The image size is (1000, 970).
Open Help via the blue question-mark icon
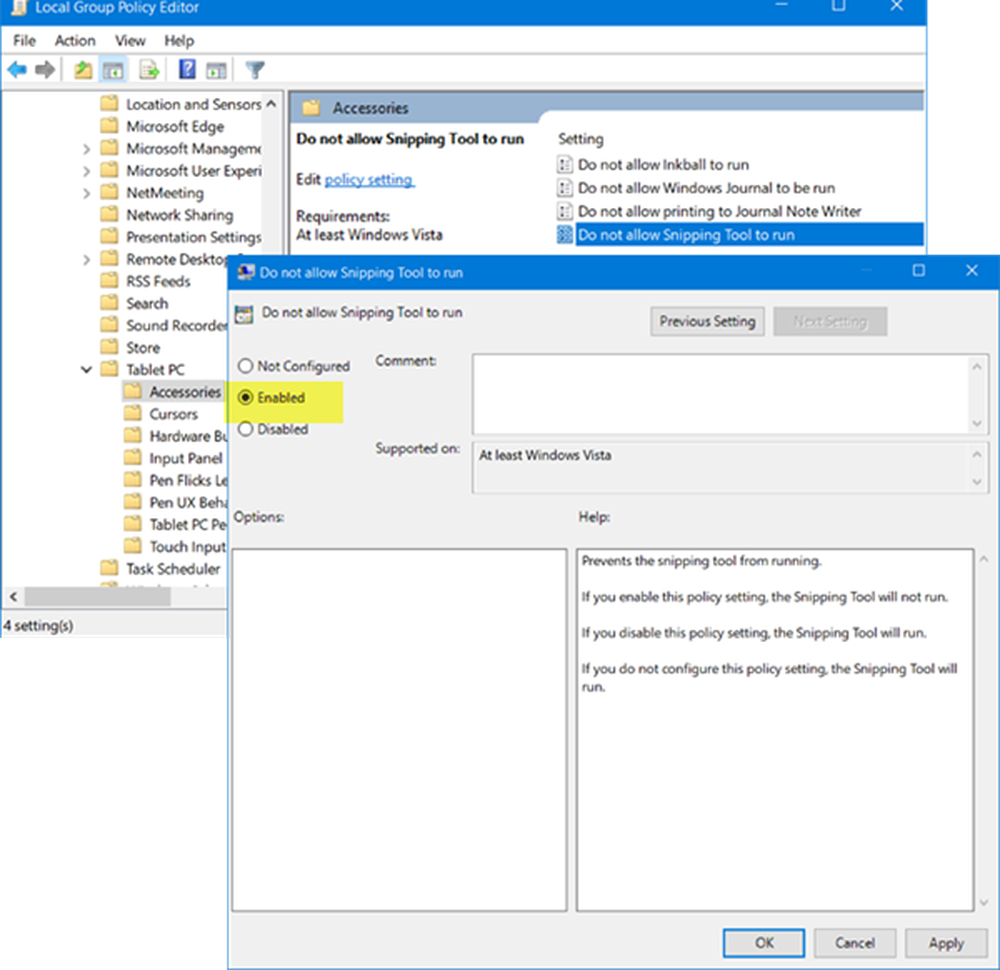point(187,69)
